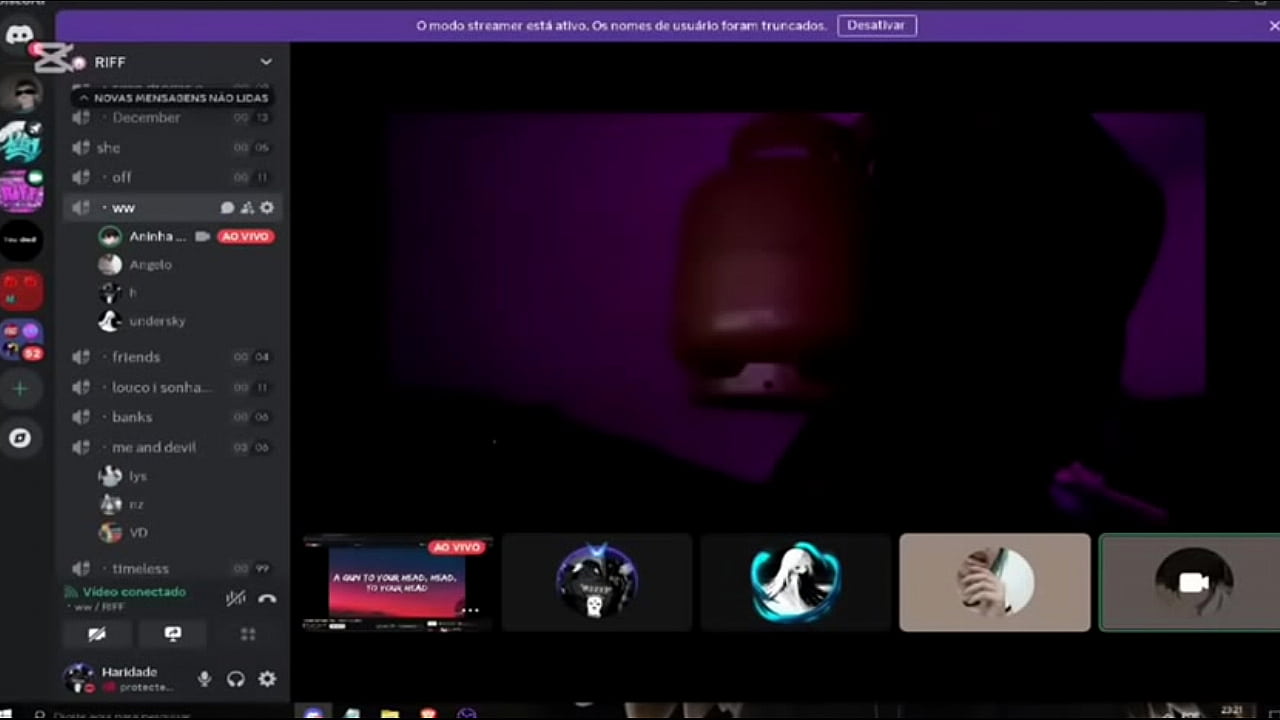This screenshot has height=720, width=1280.
Task: Join the friends voice channel
Action: click(136, 357)
